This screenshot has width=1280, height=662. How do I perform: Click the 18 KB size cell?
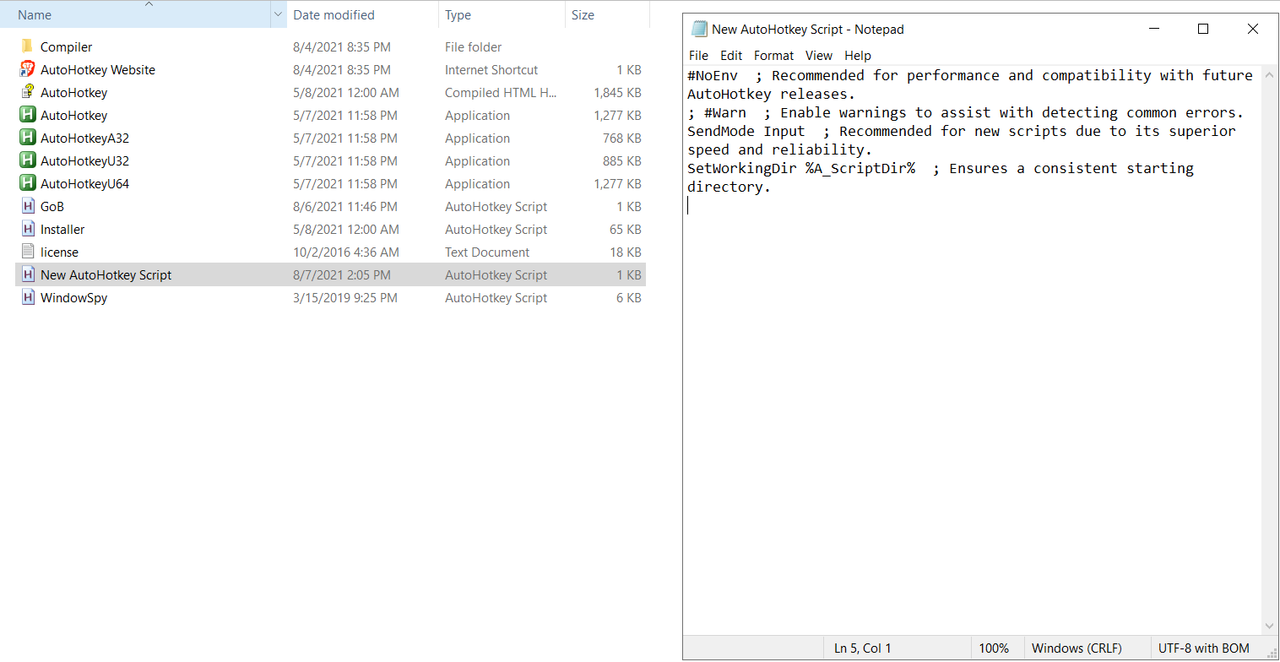point(626,252)
